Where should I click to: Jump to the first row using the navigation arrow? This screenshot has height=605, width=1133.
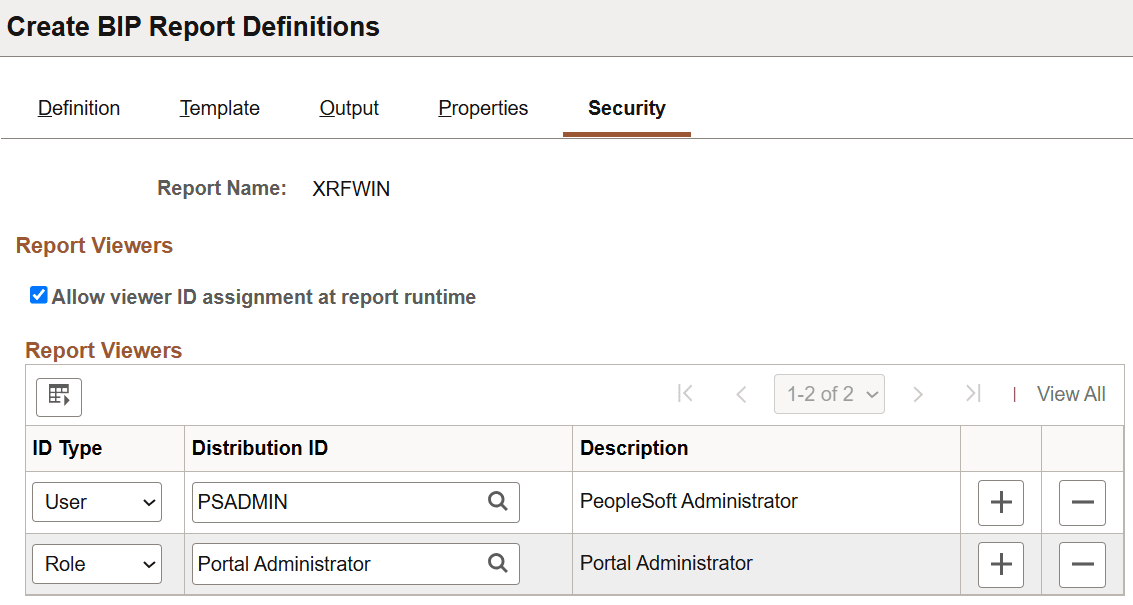[685, 394]
